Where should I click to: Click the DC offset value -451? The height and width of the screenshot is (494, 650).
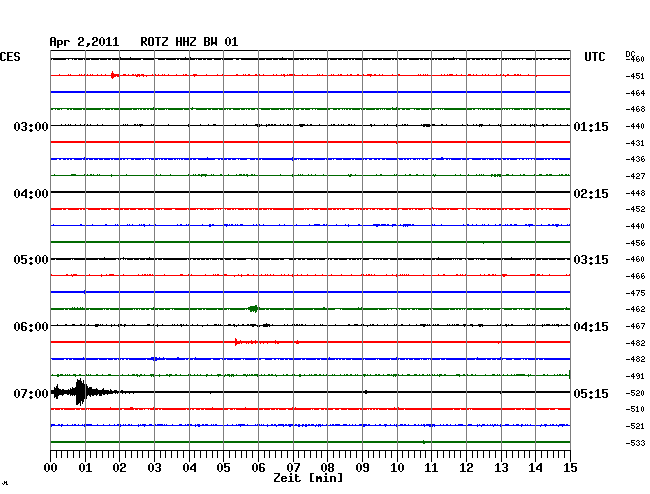coord(635,76)
